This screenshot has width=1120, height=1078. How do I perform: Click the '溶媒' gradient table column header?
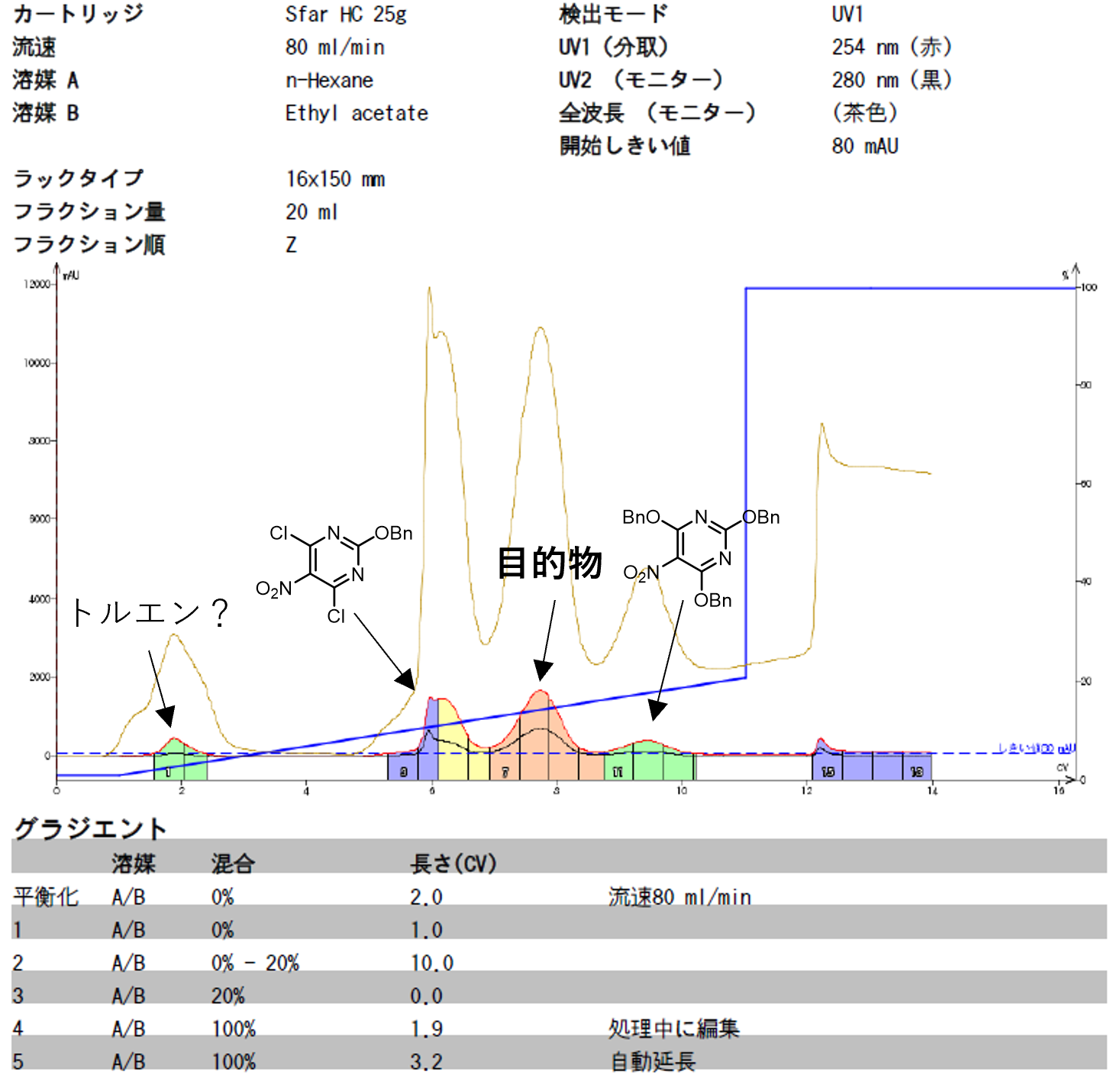[x=134, y=863]
